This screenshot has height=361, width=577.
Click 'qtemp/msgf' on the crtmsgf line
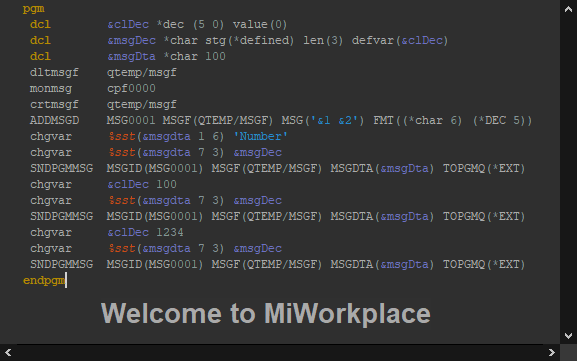[142, 105]
